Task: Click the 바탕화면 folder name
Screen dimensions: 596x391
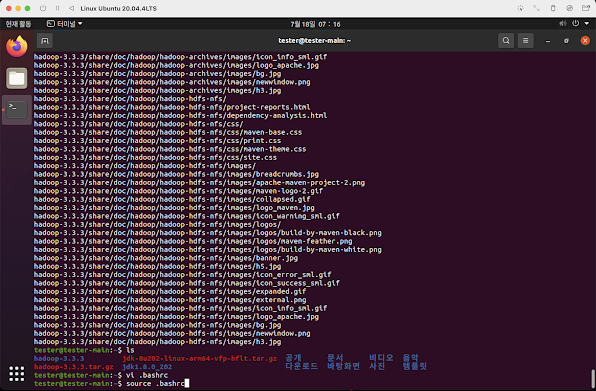Action: pyautogui.click(x=344, y=366)
